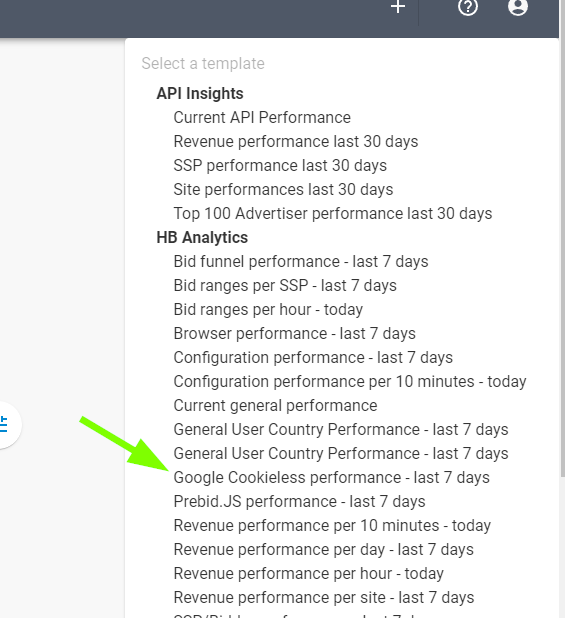Select Current general performance template
The height and width of the screenshot is (618, 565).
[x=275, y=406]
